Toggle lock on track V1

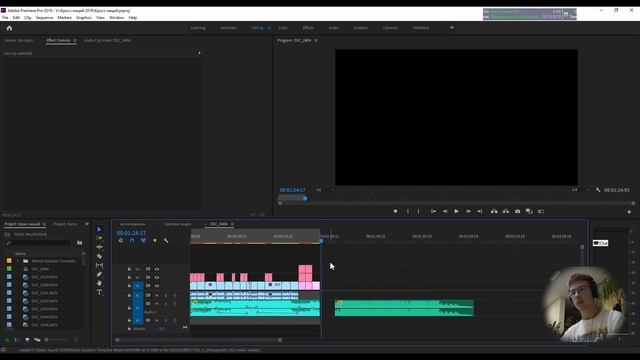pos(129,286)
